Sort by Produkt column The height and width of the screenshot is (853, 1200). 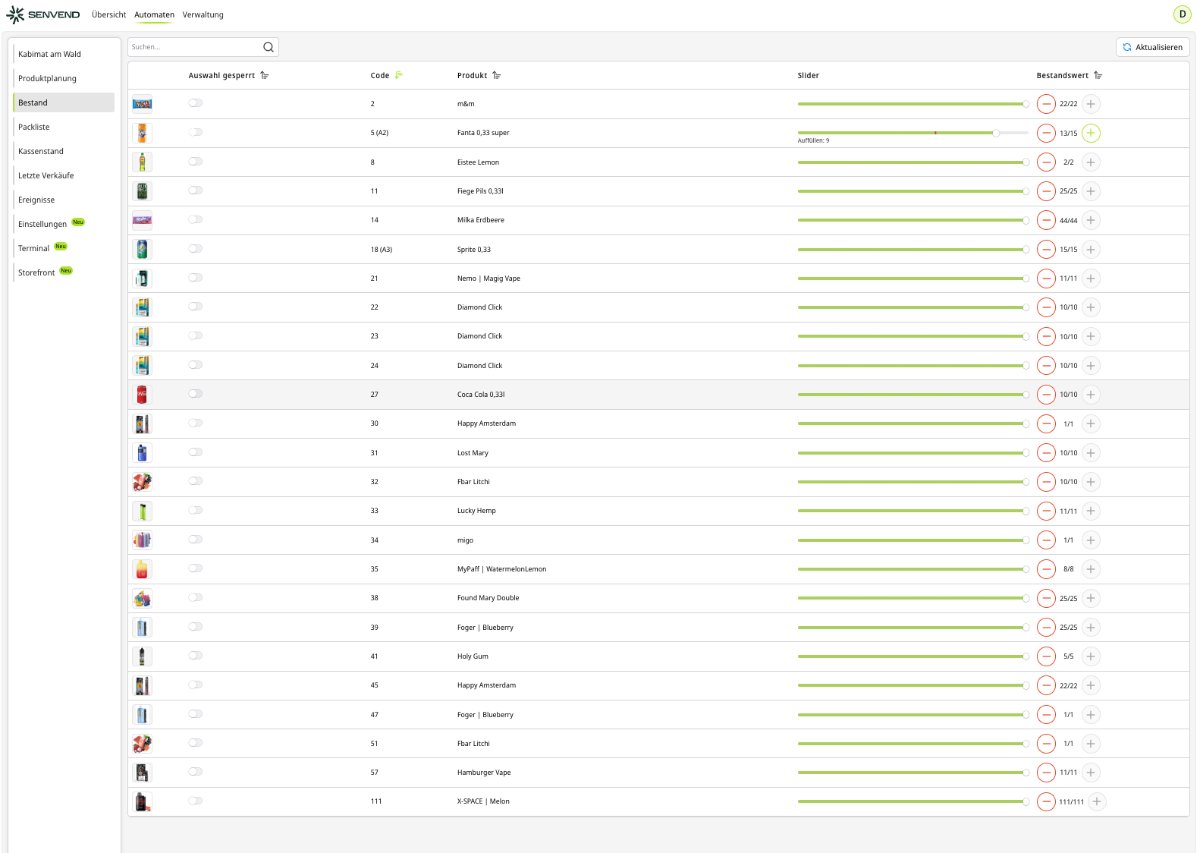497,75
